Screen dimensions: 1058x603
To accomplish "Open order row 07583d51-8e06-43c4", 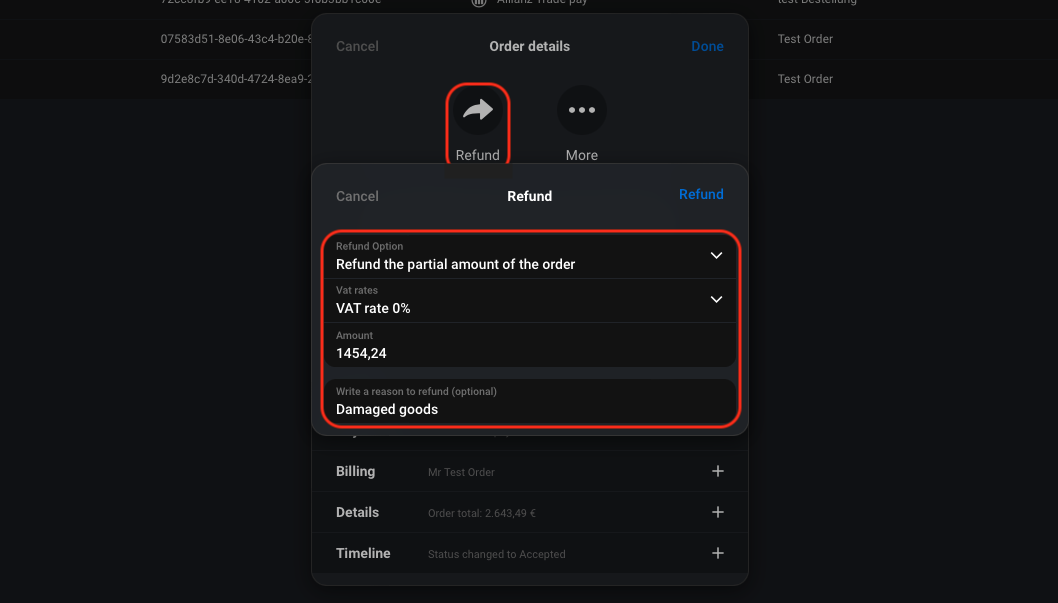I will tap(236, 39).
